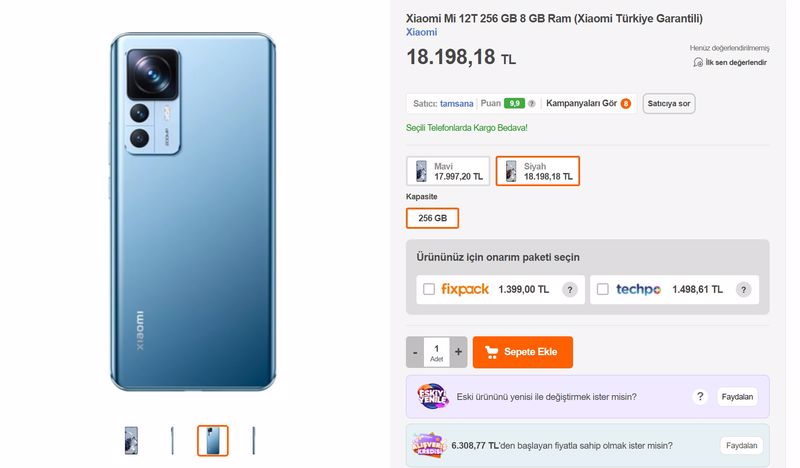
Task: Check the techpo repair package checkbox
Action: [603, 289]
